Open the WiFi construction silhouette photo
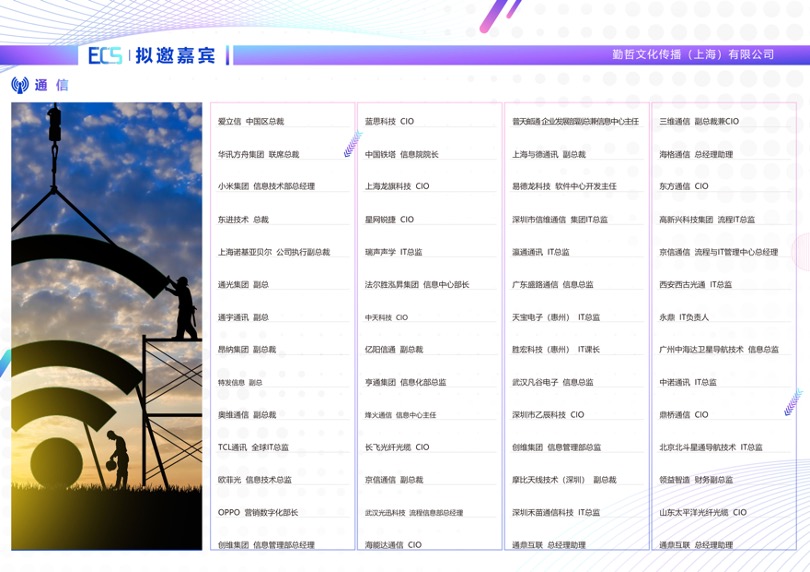 pos(107,326)
